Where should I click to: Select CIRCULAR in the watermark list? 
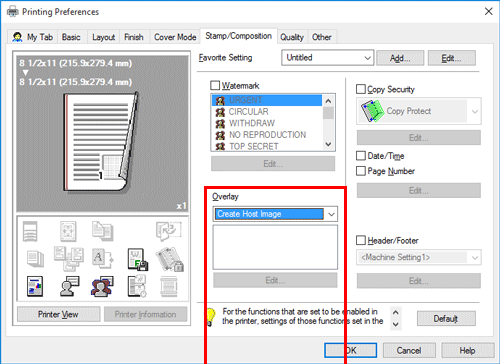267,112
